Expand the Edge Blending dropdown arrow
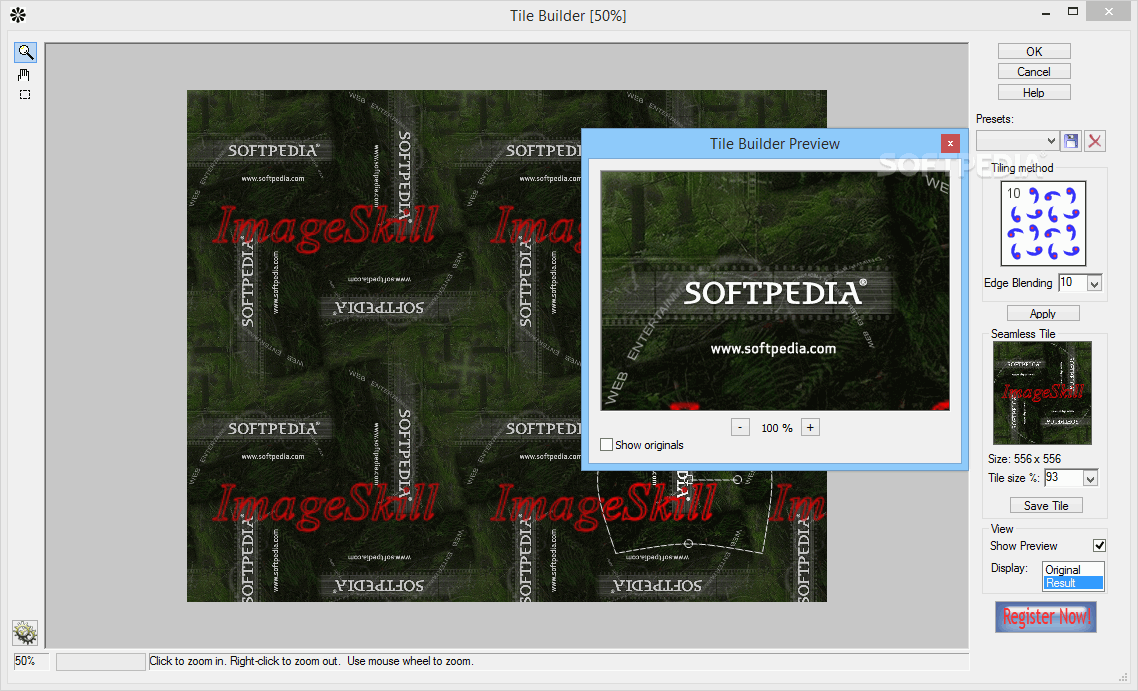 click(x=1094, y=283)
